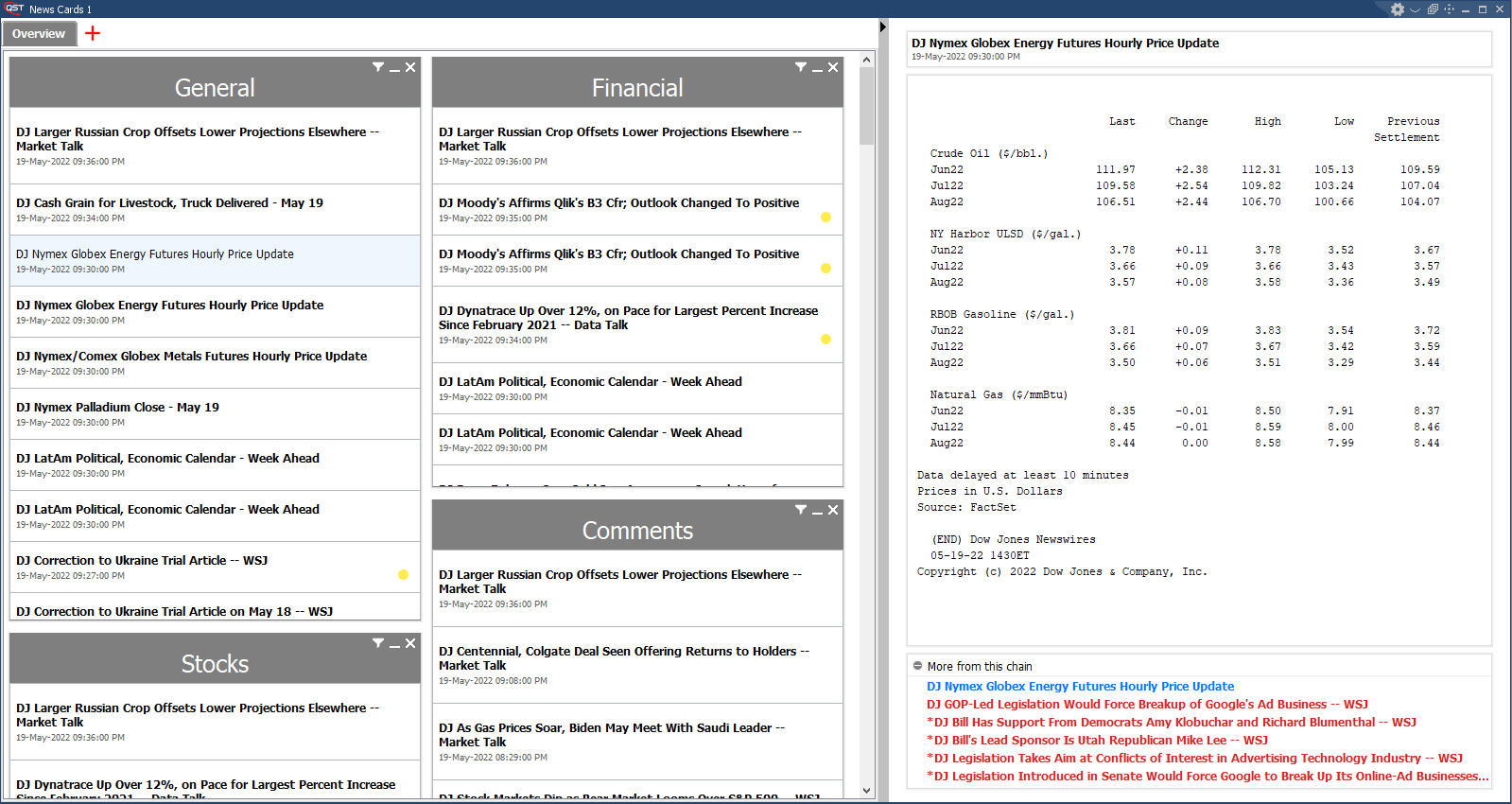Open filter on General card
This screenshot has width=1512, height=804.
378,67
